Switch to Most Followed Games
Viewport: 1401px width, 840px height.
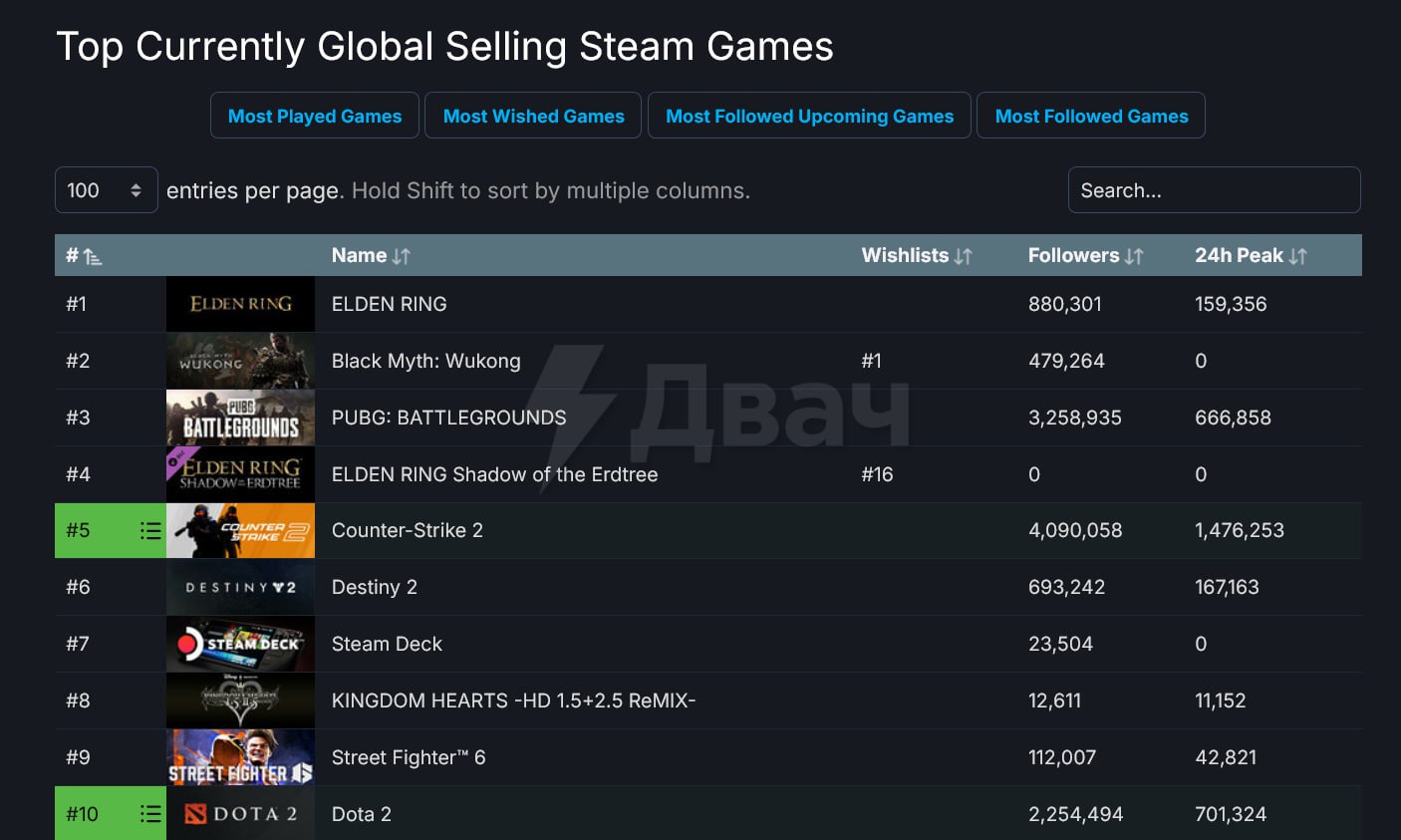click(x=1091, y=116)
